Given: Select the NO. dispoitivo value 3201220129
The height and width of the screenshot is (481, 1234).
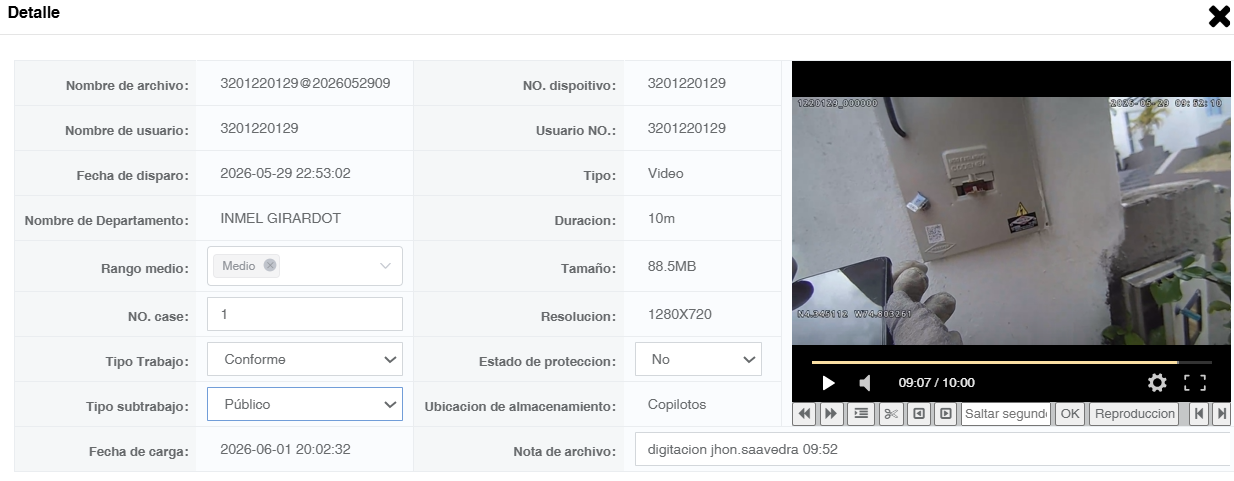Looking at the screenshot, I should pyautogui.click(x=687, y=83).
